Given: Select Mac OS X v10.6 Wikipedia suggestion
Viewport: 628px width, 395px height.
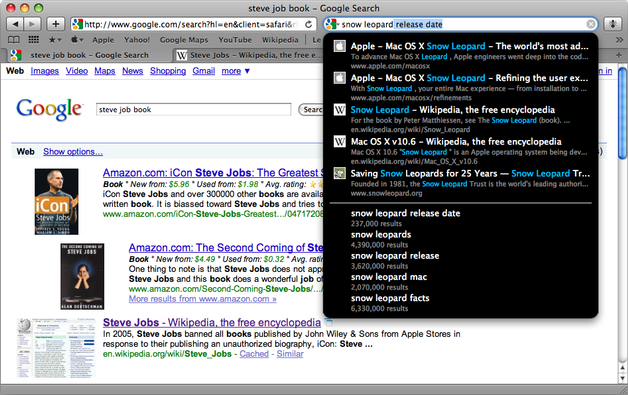Looking at the screenshot, I should 461,151.
